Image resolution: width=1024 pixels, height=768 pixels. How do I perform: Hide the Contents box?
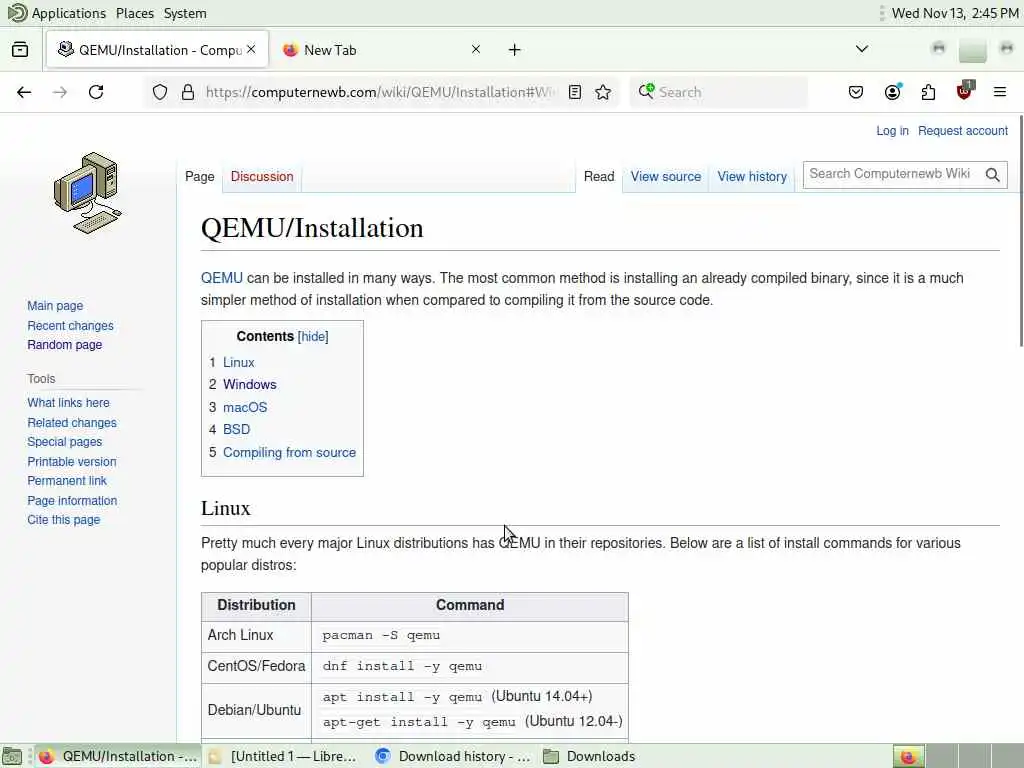pos(313,336)
